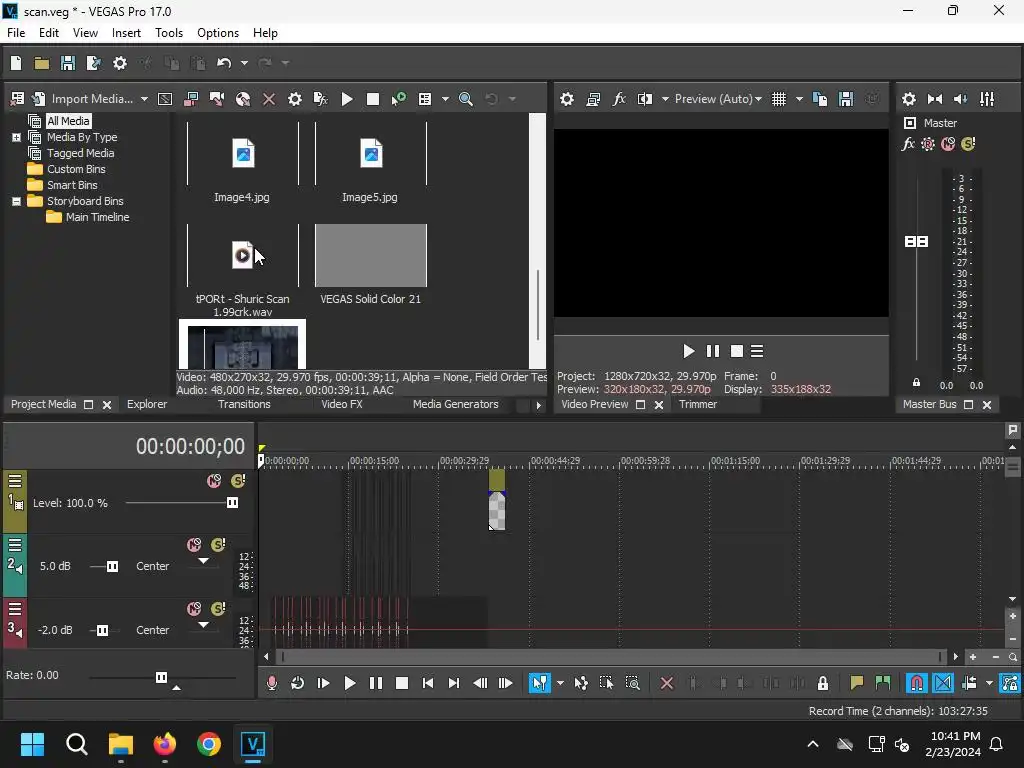Image resolution: width=1024 pixels, height=768 pixels.
Task: Collapse the Storyboard Bins node
Action: pos(16,201)
